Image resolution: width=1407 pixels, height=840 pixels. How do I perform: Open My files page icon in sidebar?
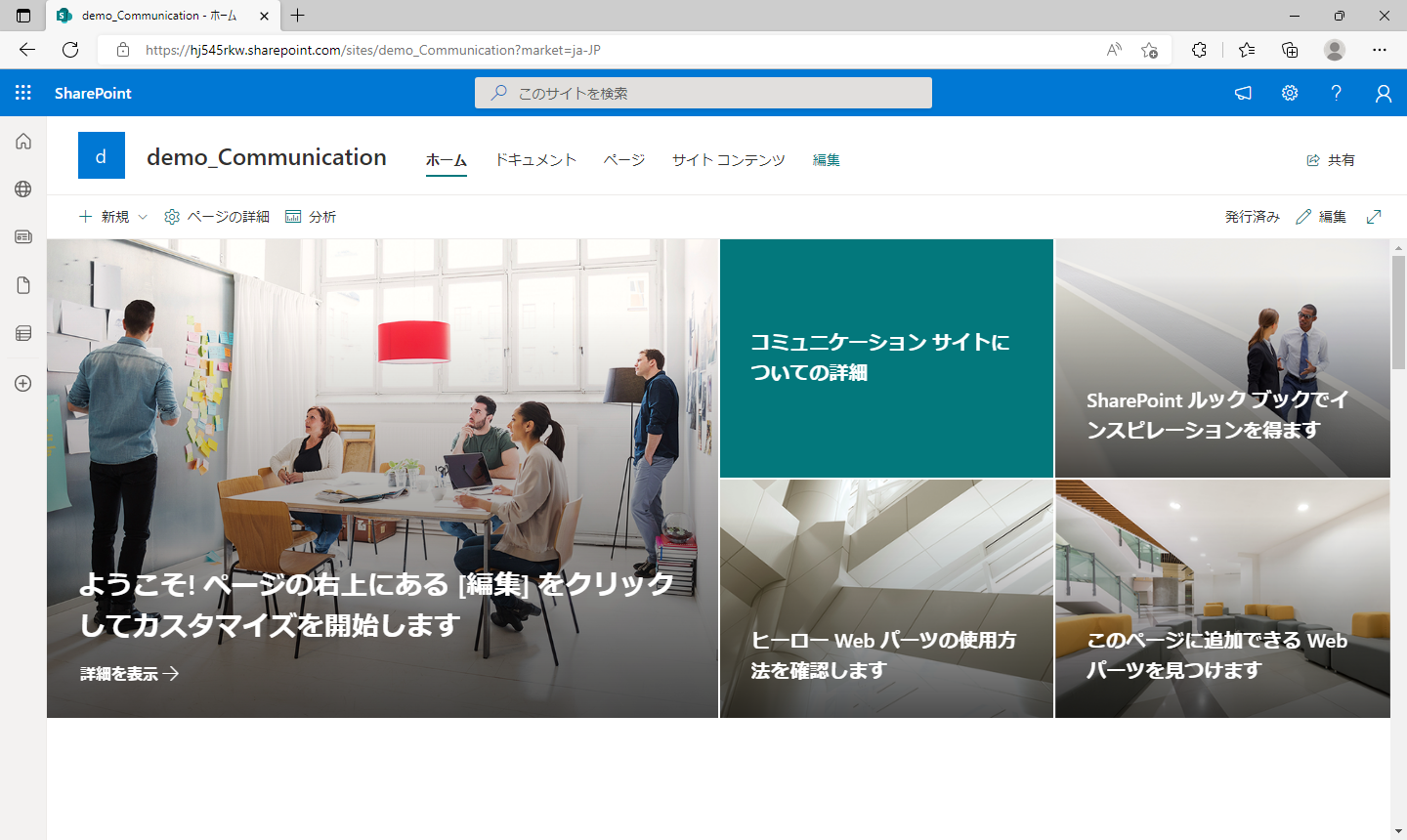coord(23,285)
